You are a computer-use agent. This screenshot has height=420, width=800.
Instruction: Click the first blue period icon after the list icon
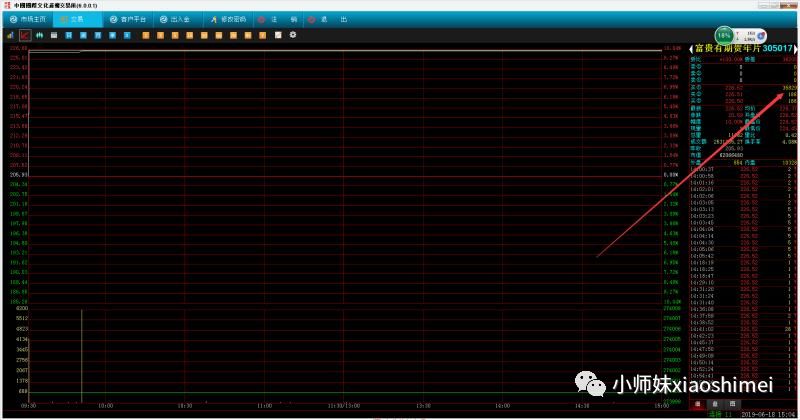coord(68,35)
